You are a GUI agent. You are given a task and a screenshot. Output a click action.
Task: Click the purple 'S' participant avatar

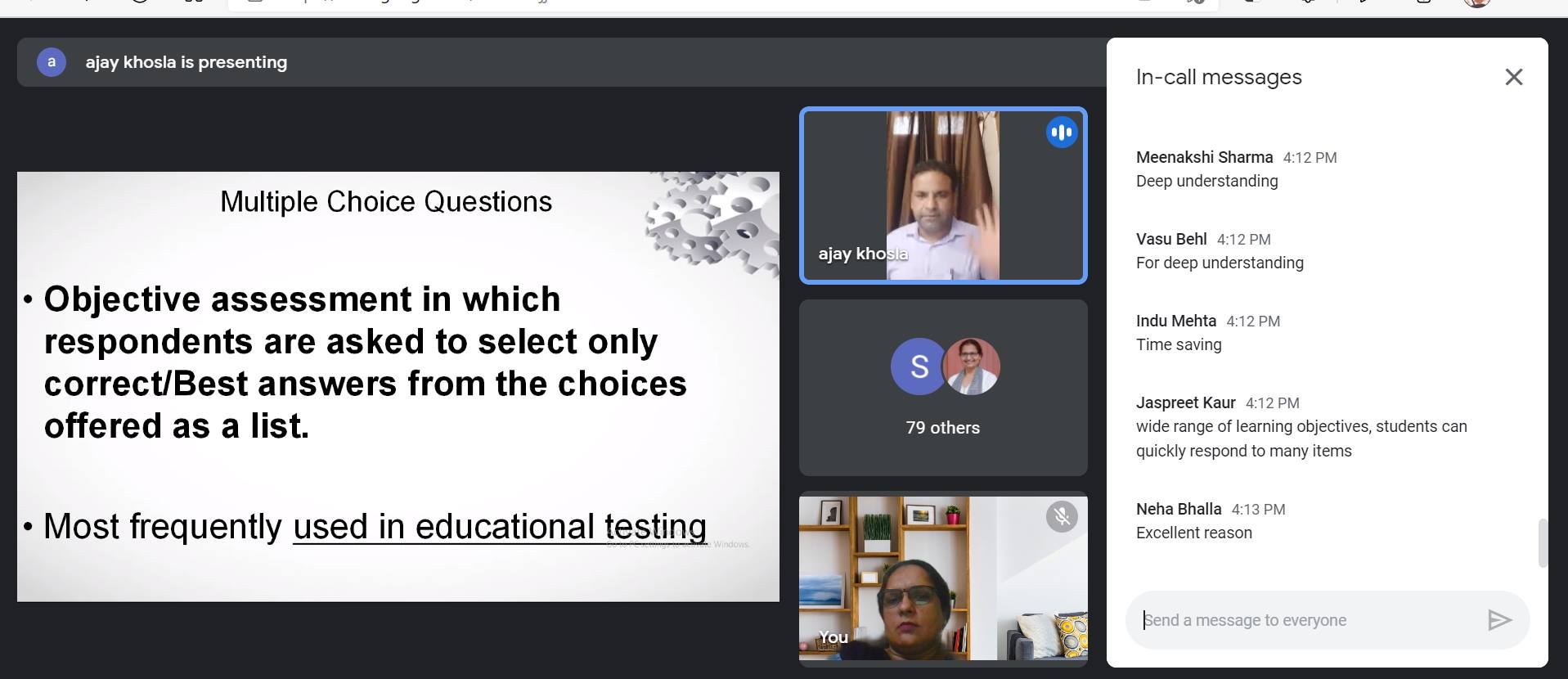tap(919, 366)
